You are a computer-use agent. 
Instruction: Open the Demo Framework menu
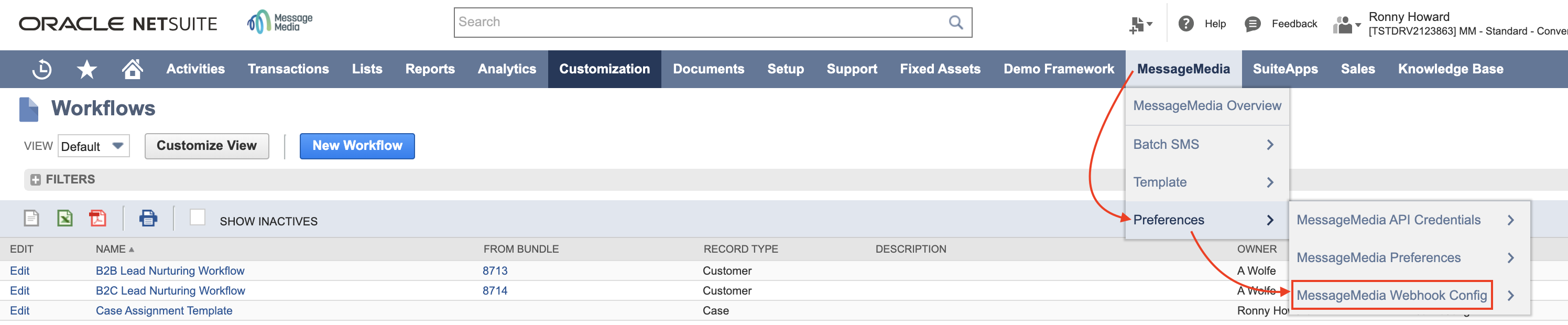[1059, 69]
